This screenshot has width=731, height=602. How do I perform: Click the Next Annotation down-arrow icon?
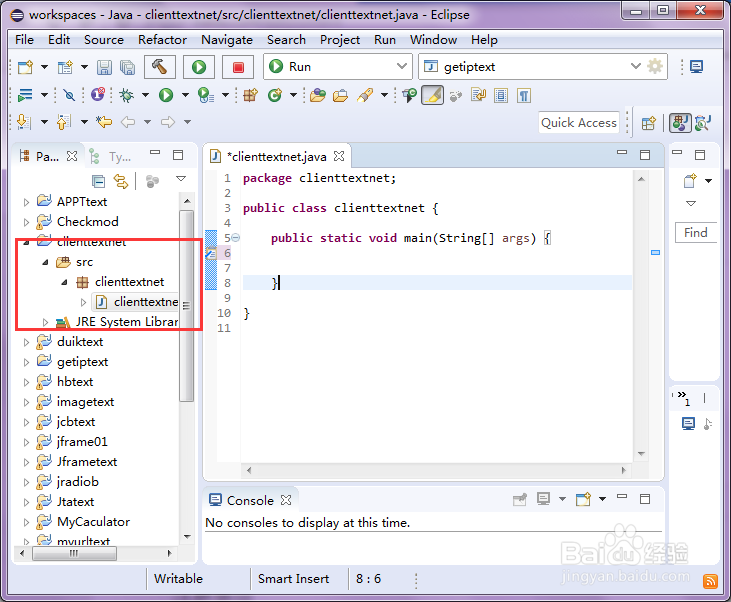pos(24,122)
